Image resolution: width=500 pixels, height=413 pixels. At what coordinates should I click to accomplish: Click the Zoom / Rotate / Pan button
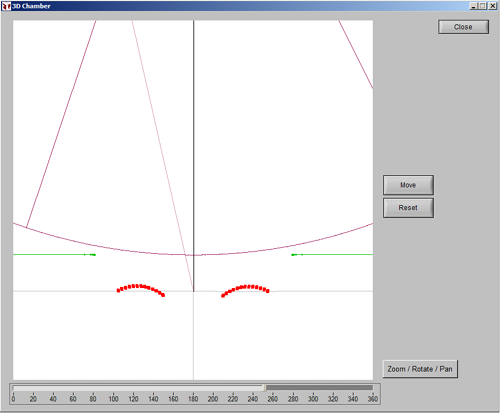coord(420,369)
